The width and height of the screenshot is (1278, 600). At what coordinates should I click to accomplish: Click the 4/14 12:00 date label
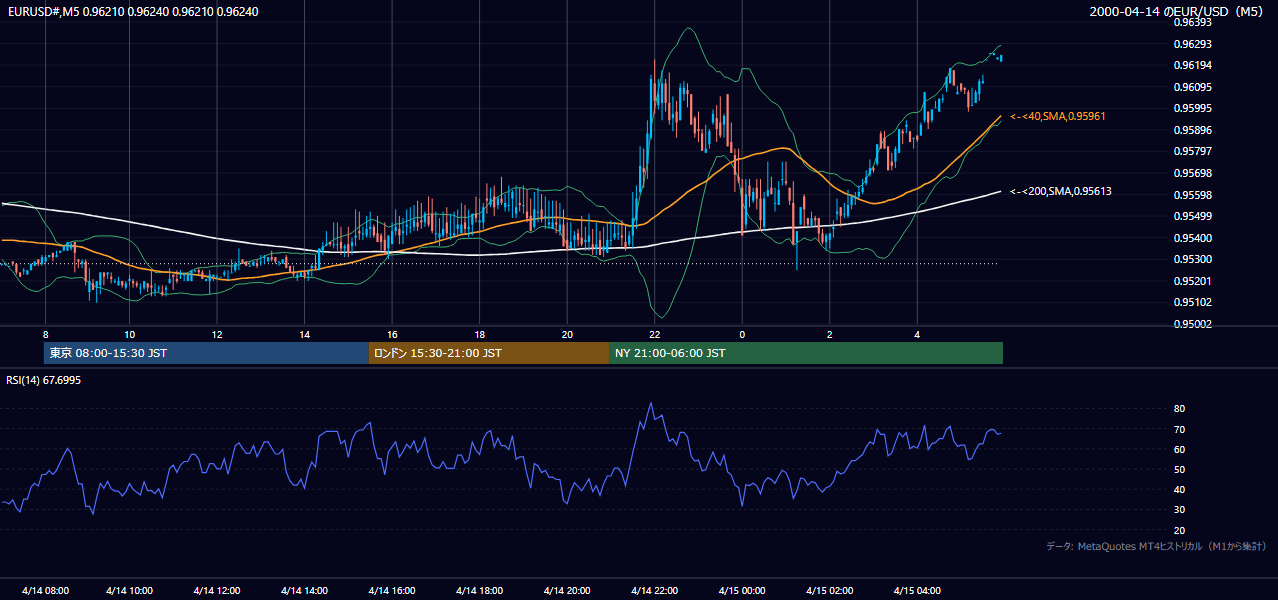(217, 591)
